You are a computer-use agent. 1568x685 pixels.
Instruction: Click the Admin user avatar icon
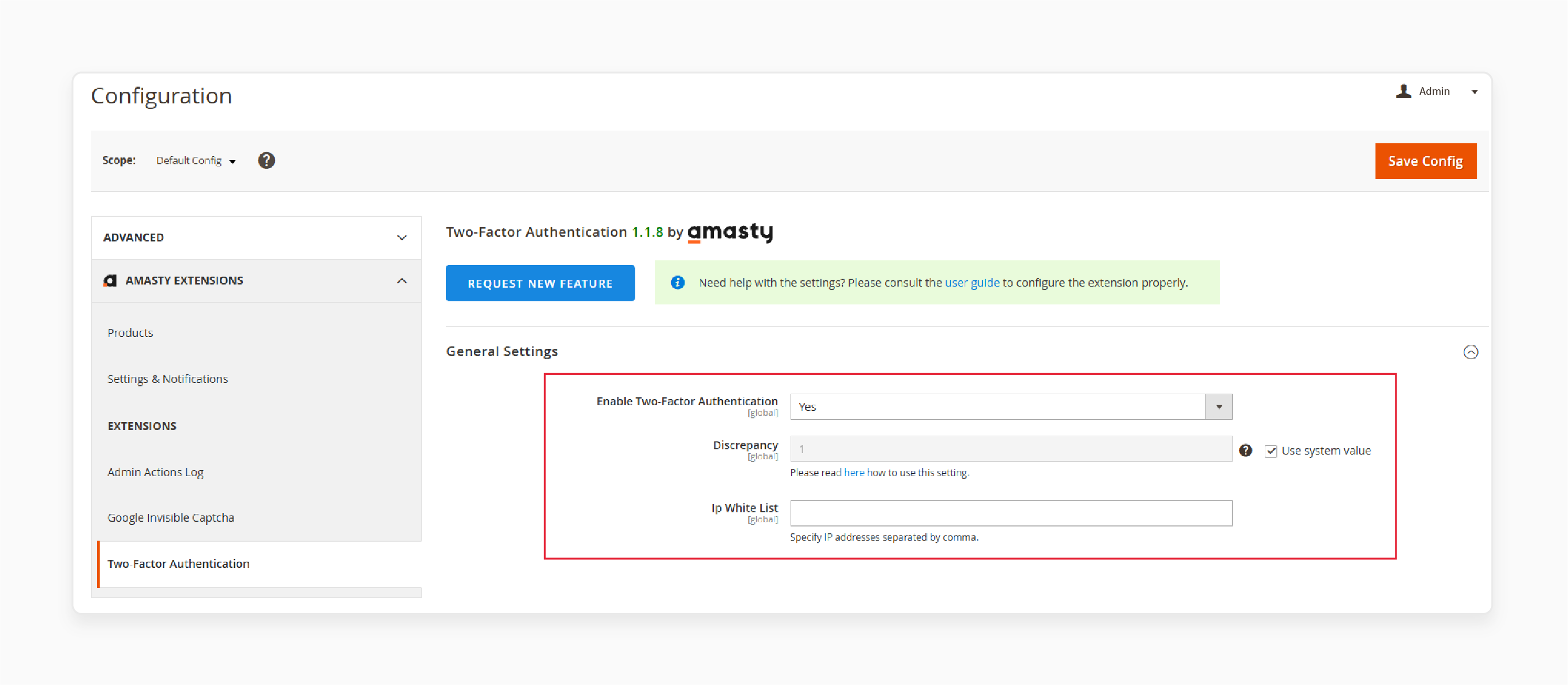(1403, 91)
